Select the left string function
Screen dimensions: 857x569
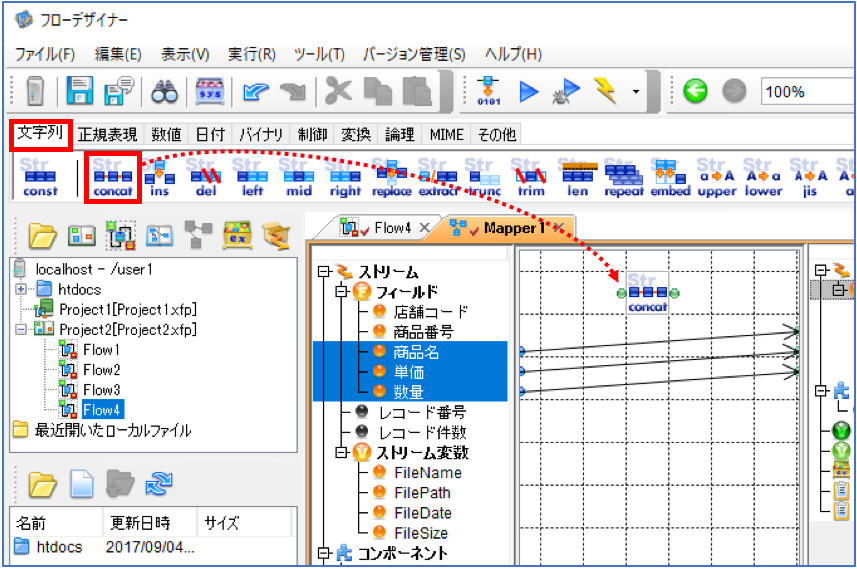(253, 178)
